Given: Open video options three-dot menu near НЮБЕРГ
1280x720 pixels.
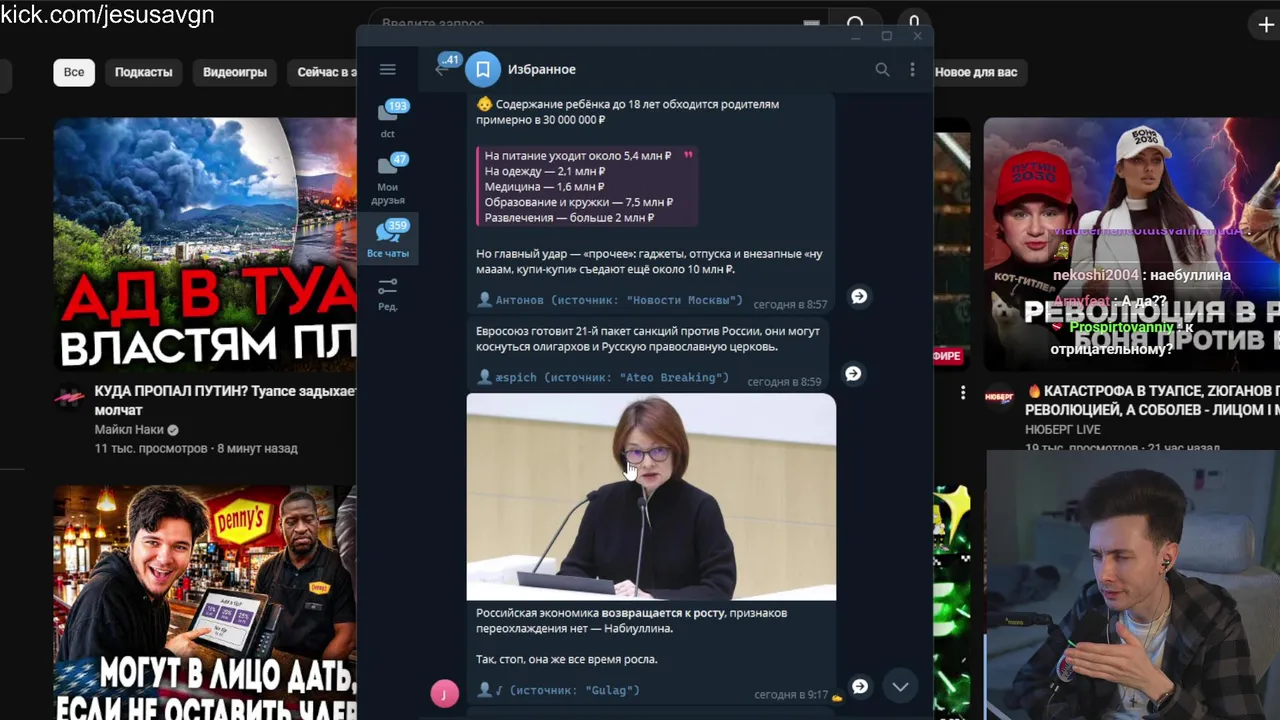Looking at the screenshot, I should click(963, 392).
